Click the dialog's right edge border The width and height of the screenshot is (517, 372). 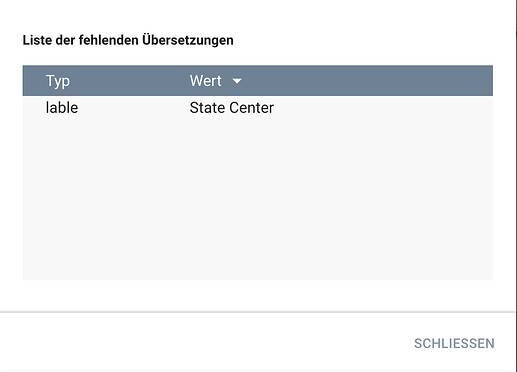coord(516,186)
